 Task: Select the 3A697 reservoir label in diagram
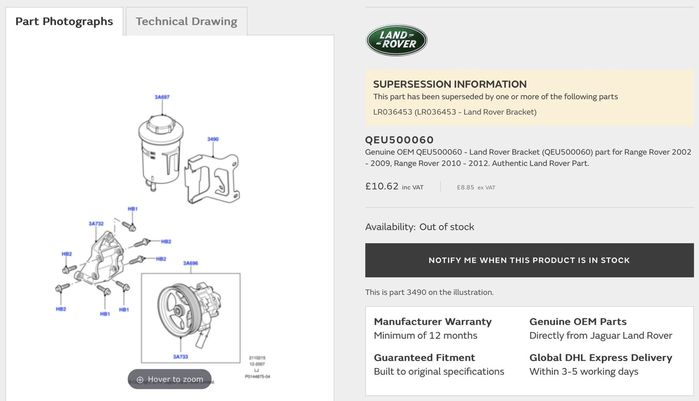162,97
